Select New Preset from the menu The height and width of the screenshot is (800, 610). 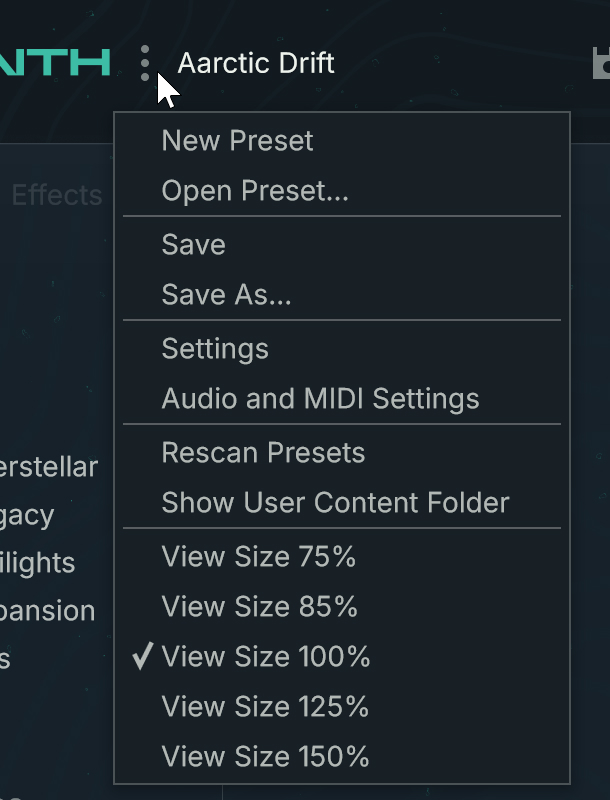pyautogui.click(x=237, y=141)
